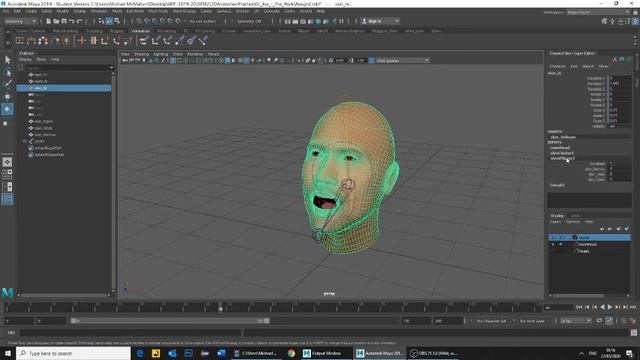Select defaultObjectSet in the Outliner

[x=49, y=155]
